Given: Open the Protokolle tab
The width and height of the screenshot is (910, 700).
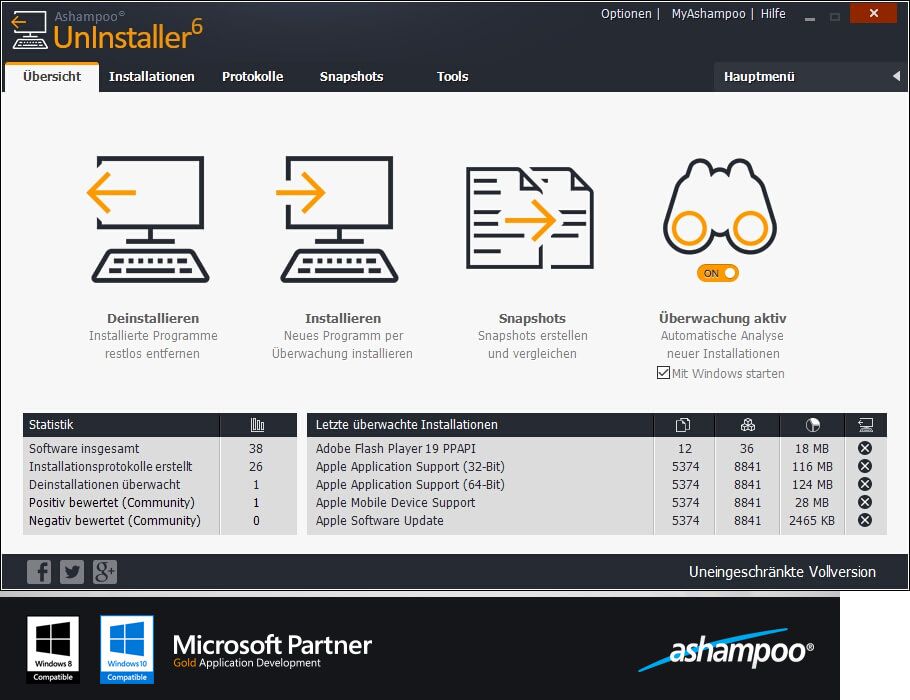Looking at the screenshot, I should (252, 77).
